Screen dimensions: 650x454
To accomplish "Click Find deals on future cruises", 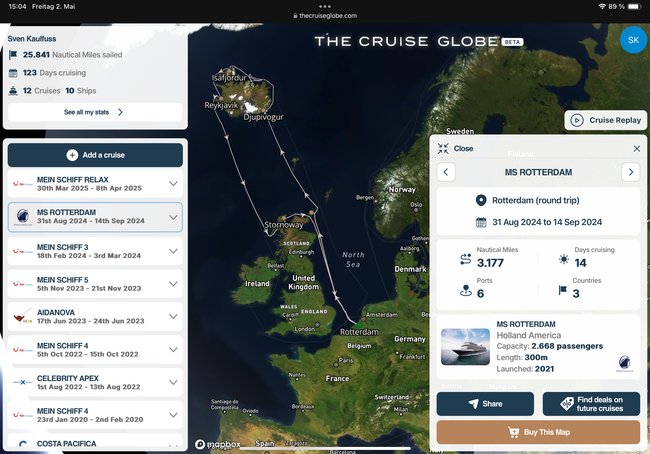I will [591, 404].
